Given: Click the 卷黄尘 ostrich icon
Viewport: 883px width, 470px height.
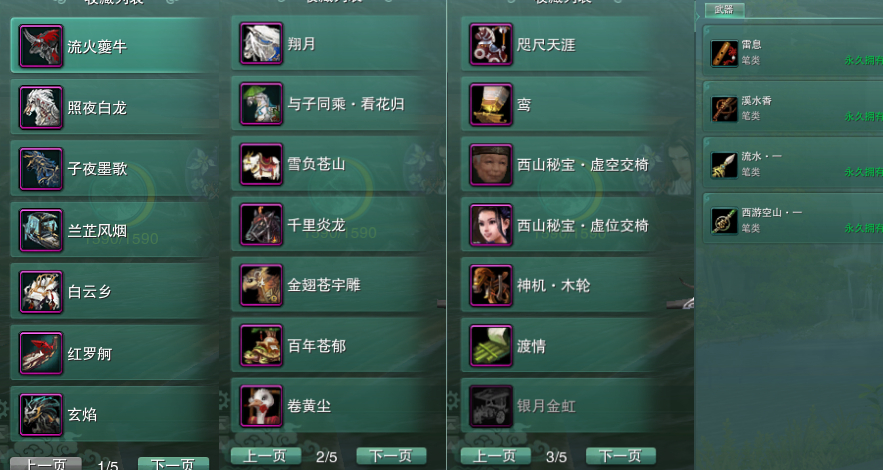Looking at the screenshot, I should (x=261, y=406).
